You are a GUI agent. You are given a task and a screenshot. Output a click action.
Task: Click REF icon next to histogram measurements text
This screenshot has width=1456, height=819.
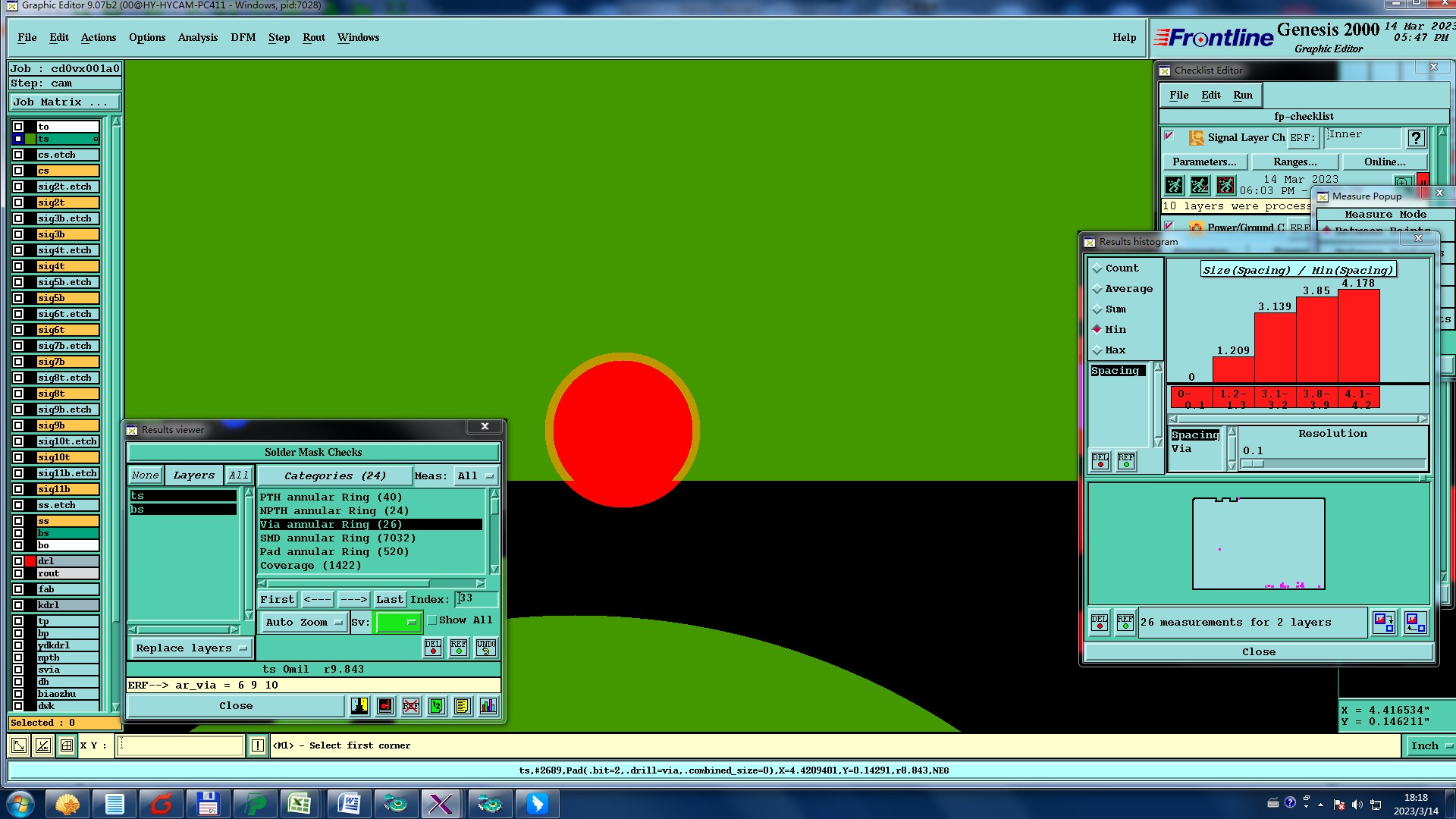1125,623
